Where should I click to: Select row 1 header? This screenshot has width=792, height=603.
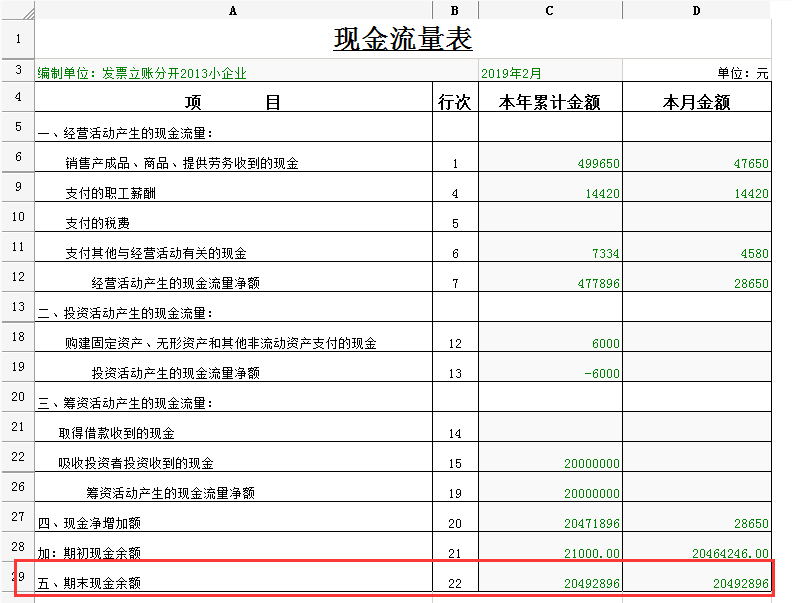click(17, 40)
